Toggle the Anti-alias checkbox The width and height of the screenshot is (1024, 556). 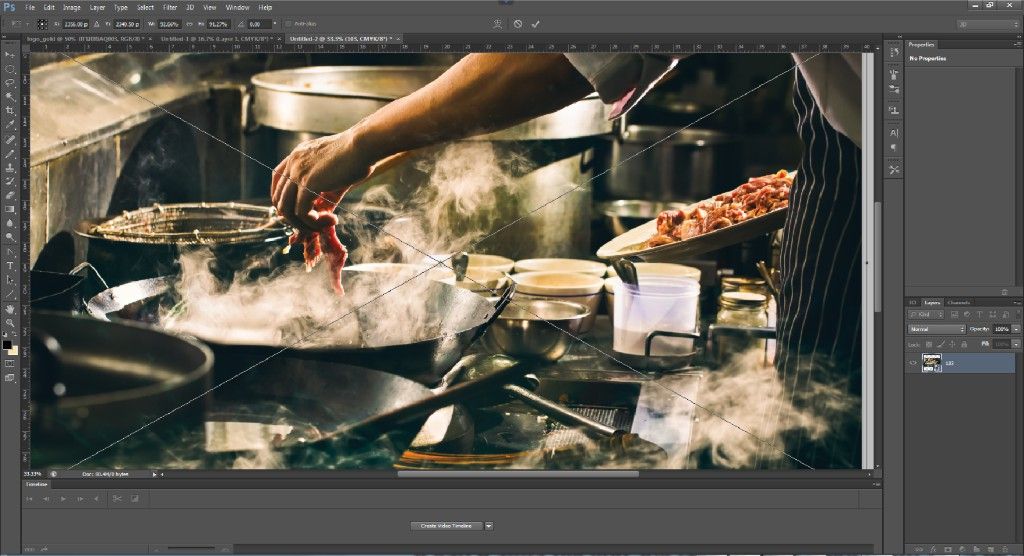click(x=287, y=23)
